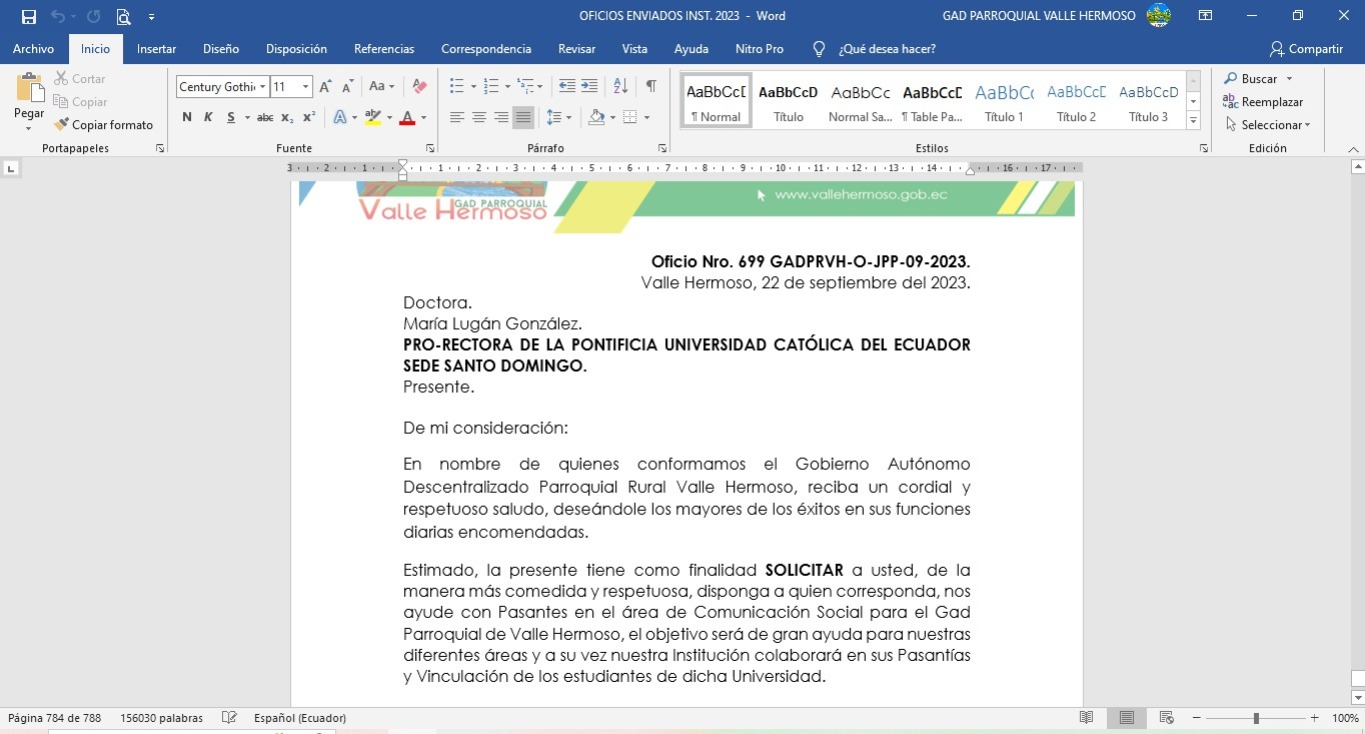Center align the text
The image size is (1365, 734).
click(479, 117)
